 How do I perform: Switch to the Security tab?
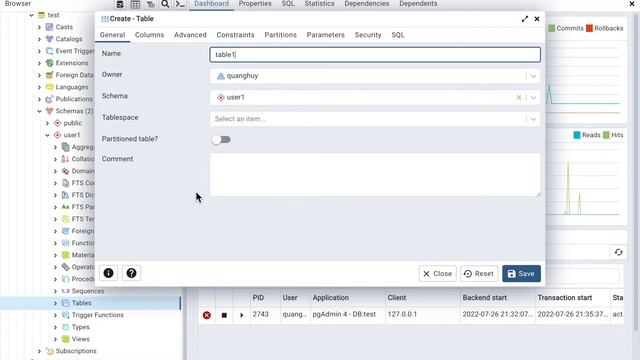(368, 35)
